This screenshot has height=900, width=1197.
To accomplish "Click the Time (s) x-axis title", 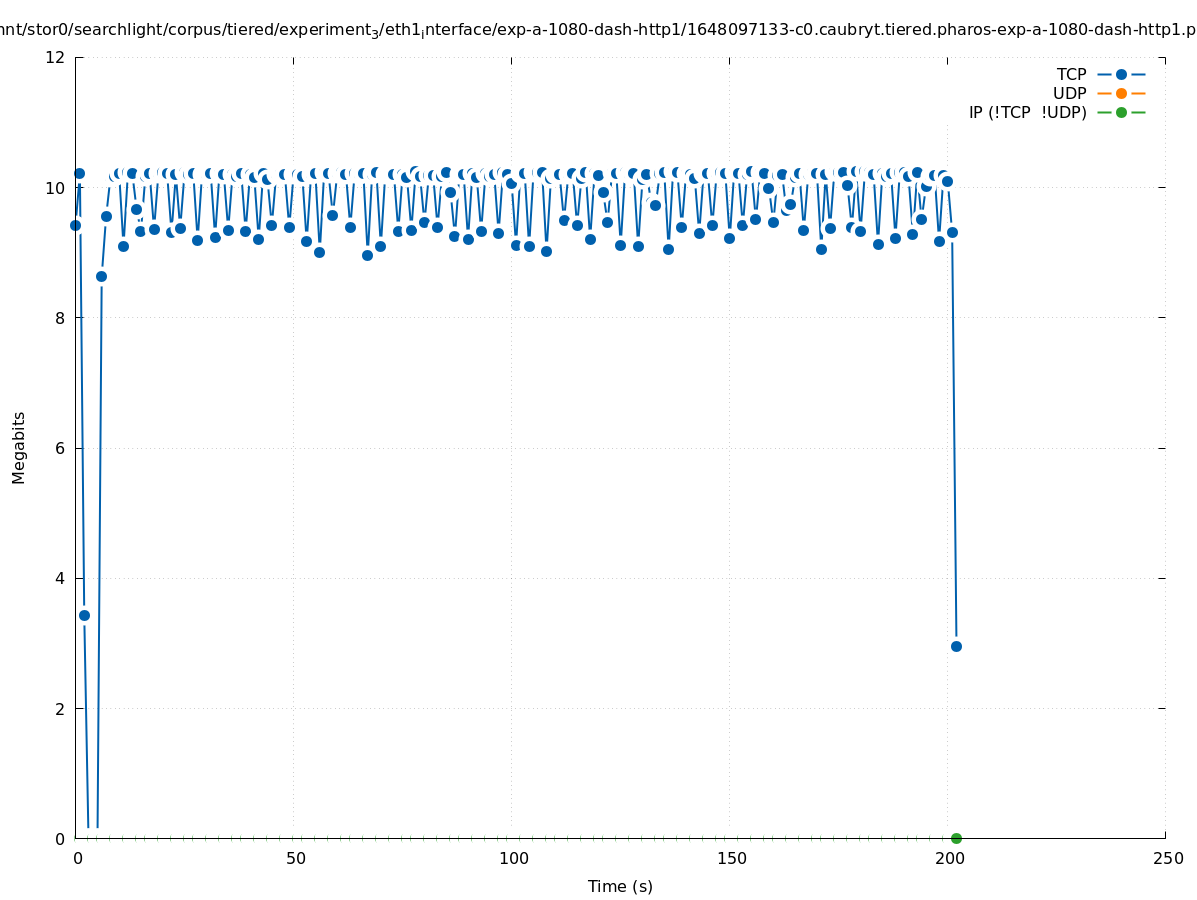I will click(x=620, y=886).
